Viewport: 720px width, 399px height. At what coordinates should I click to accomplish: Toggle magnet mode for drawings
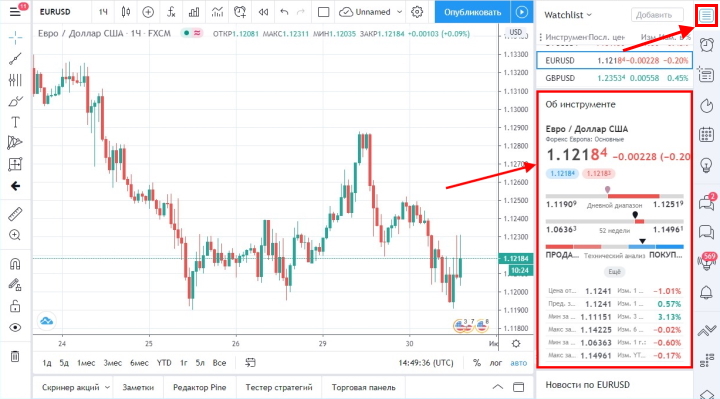click(15, 264)
